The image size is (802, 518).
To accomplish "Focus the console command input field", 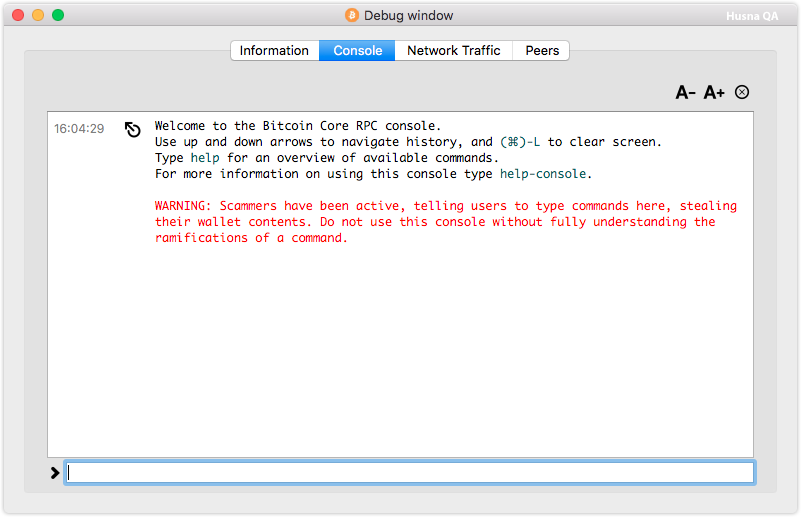I will point(410,472).
